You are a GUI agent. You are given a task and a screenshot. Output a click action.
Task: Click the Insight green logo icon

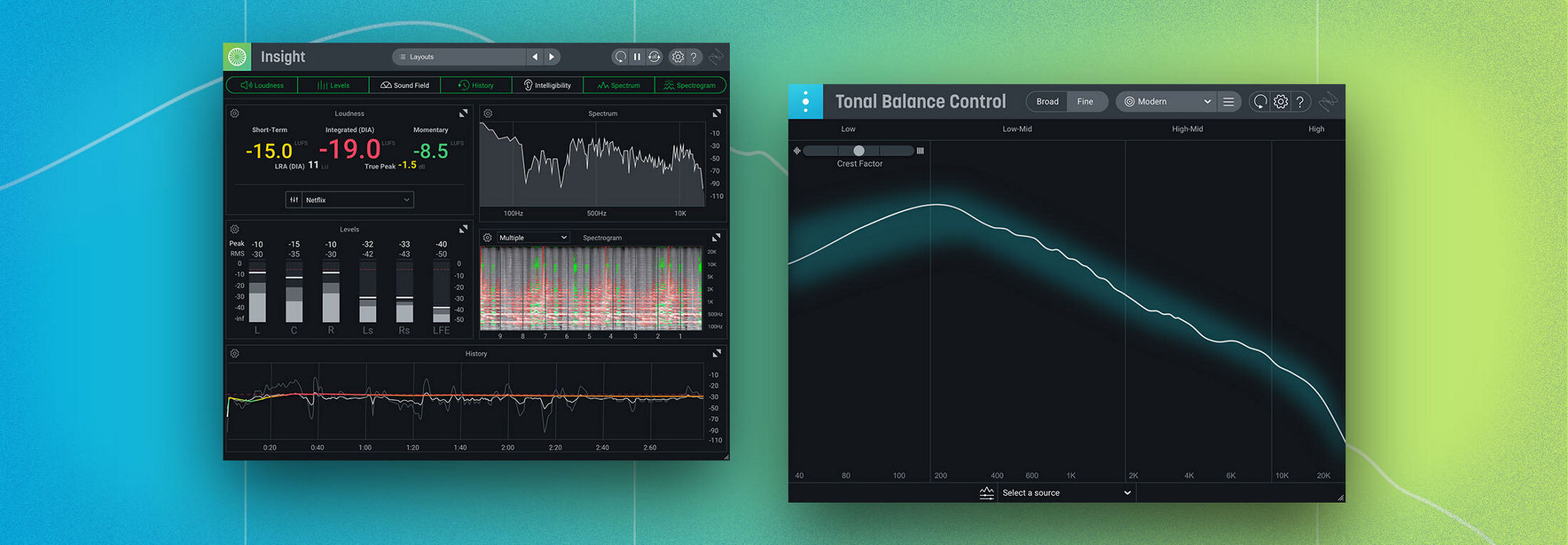click(x=237, y=56)
